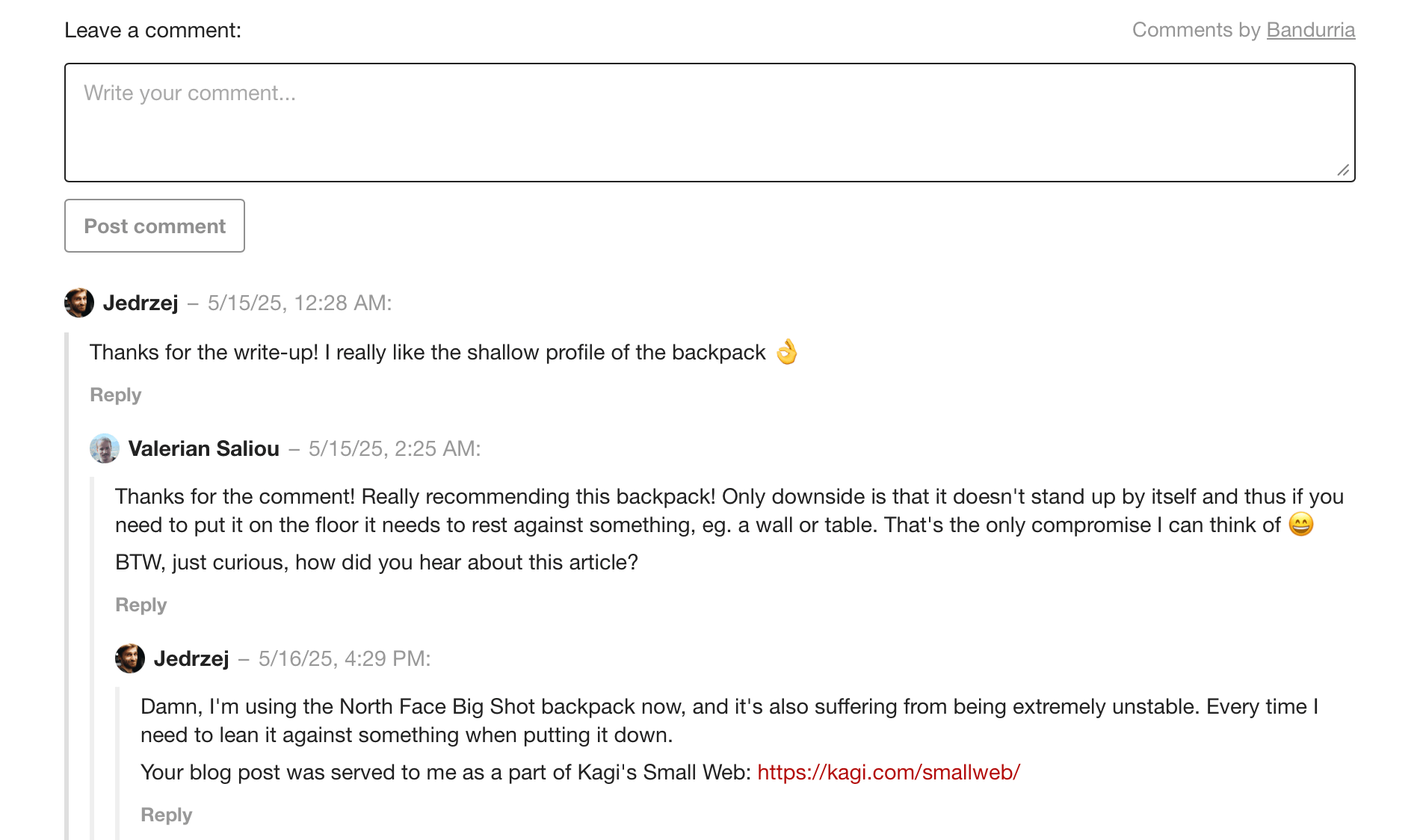Focus the Write your comment field

(x=709, y=123)
